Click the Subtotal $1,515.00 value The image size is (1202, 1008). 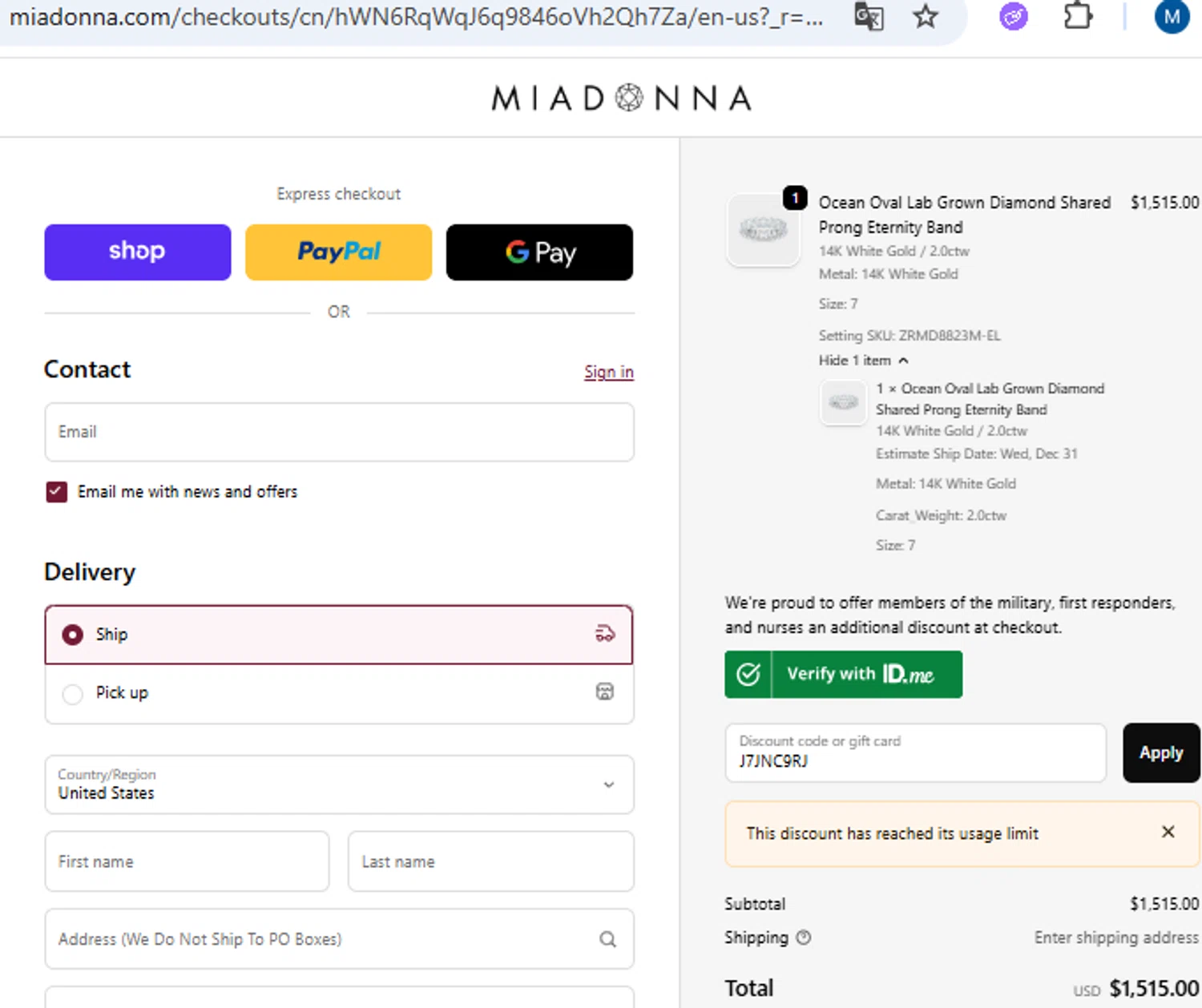point(1164,904)
